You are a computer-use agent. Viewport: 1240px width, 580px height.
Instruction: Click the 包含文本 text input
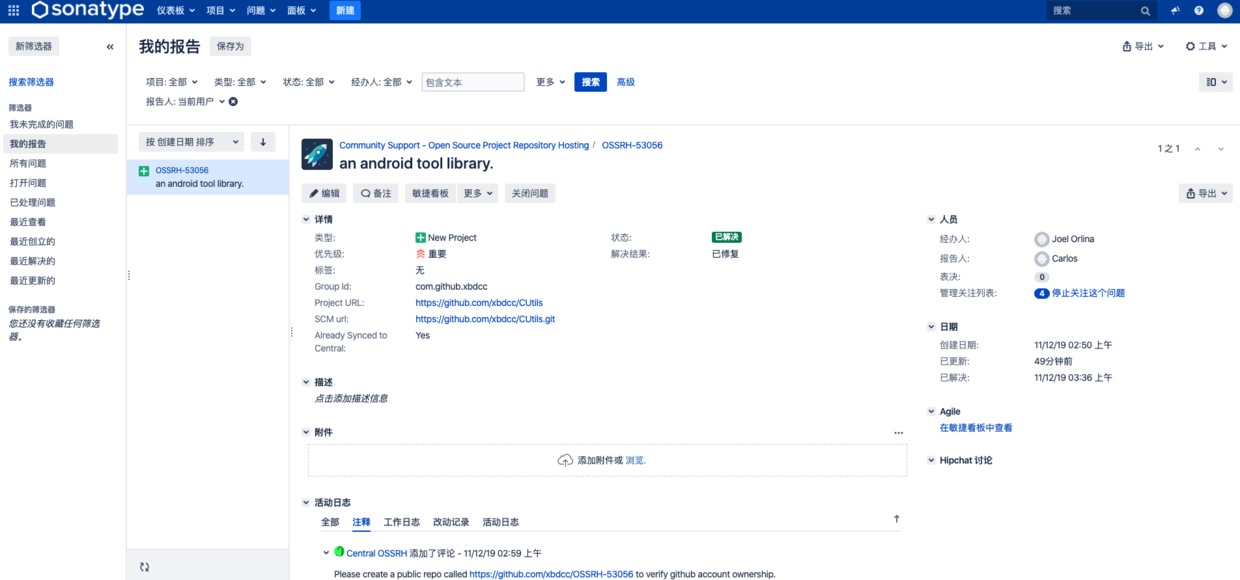pyautogui.click(x=473, y=82)
